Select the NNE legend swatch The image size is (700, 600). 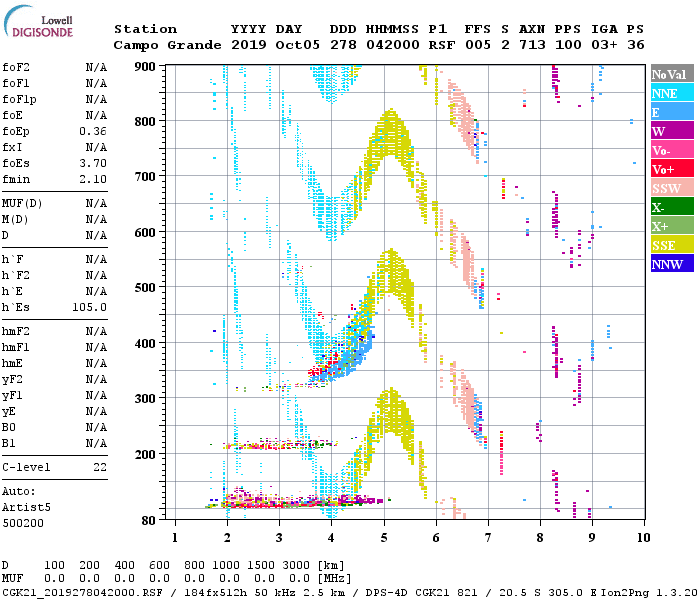tap(672, 93)
